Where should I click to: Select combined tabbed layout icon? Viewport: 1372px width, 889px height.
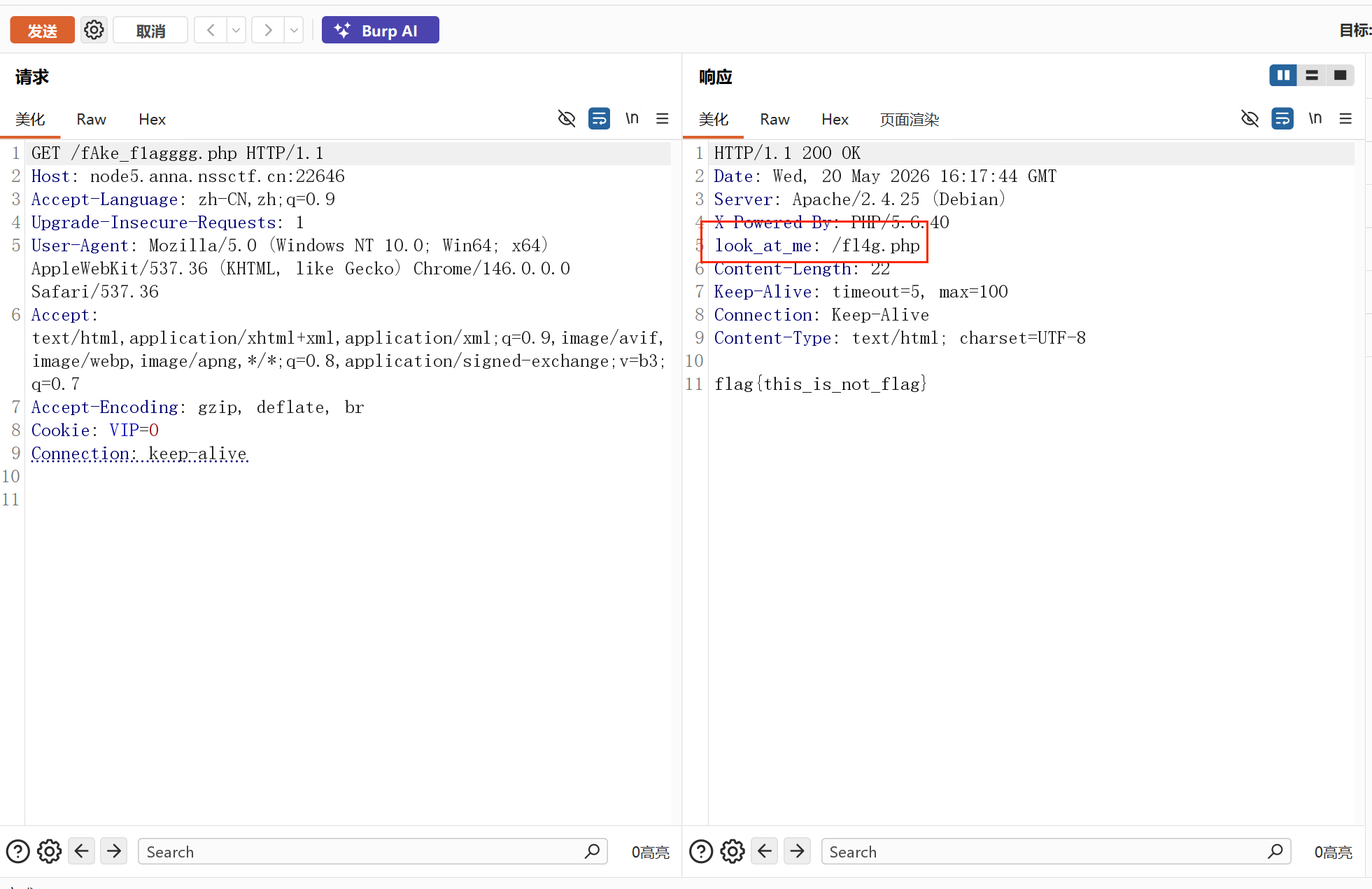coord(1340,75)
